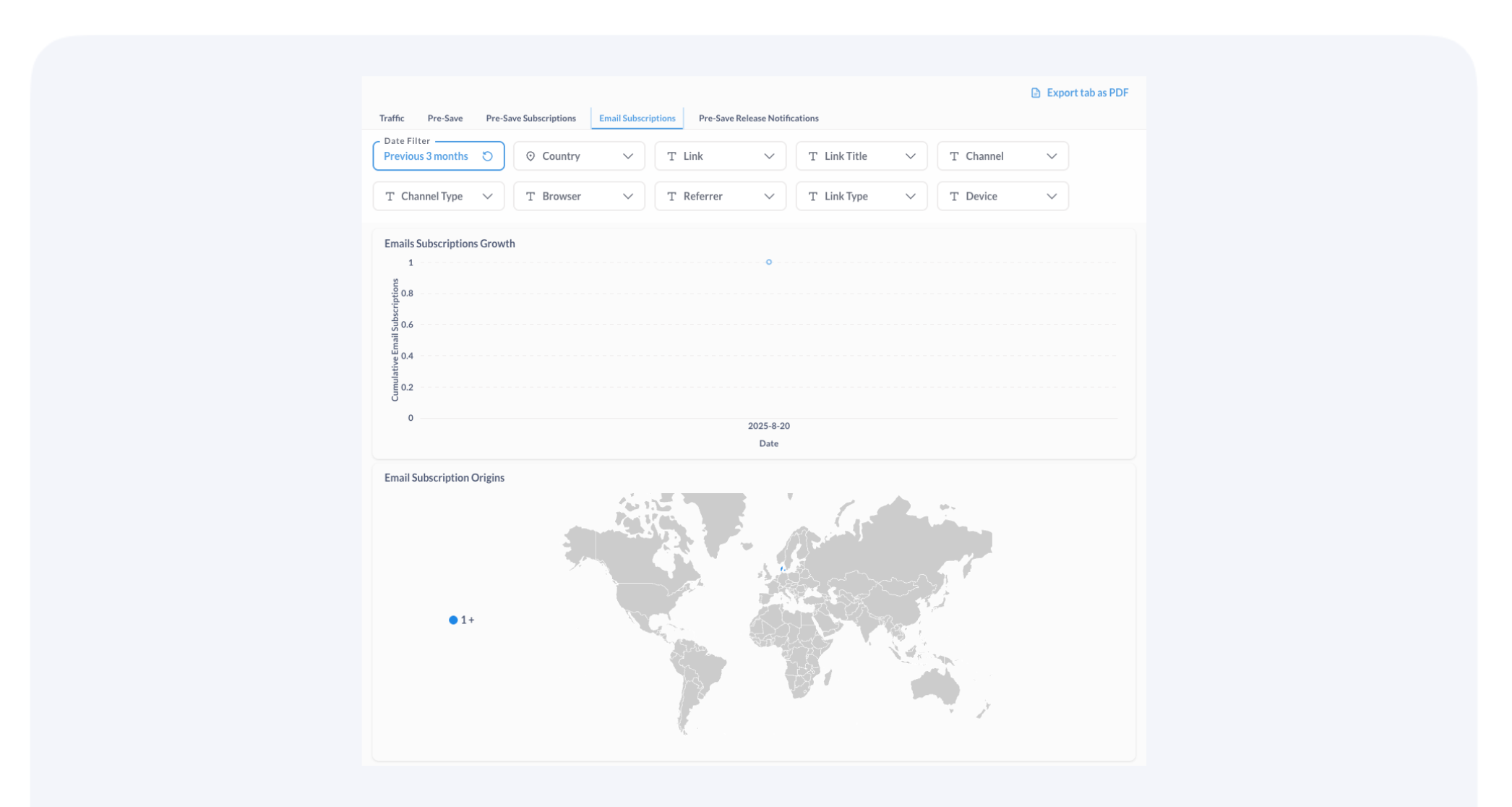Screen dimensions: 1512x807
Task: Click the date filter reset icon
Action: pos(487,156)
